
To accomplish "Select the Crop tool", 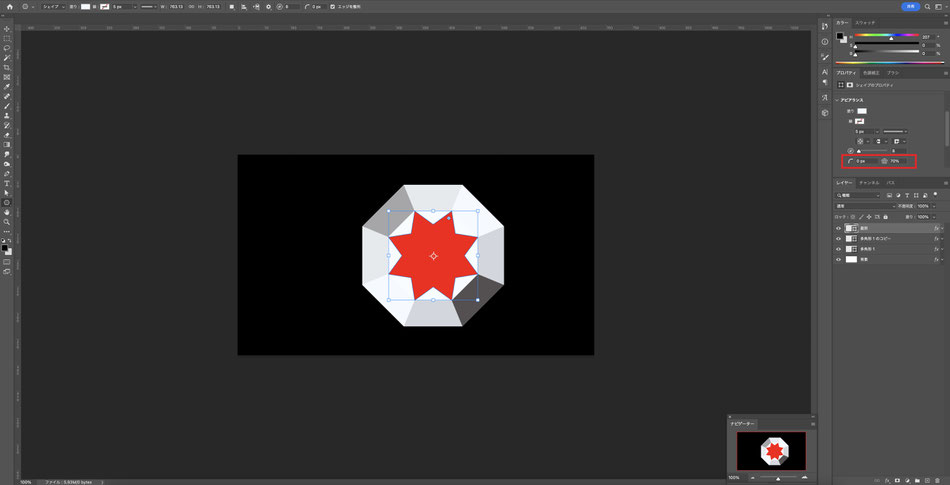I will [x=7, y=67].
